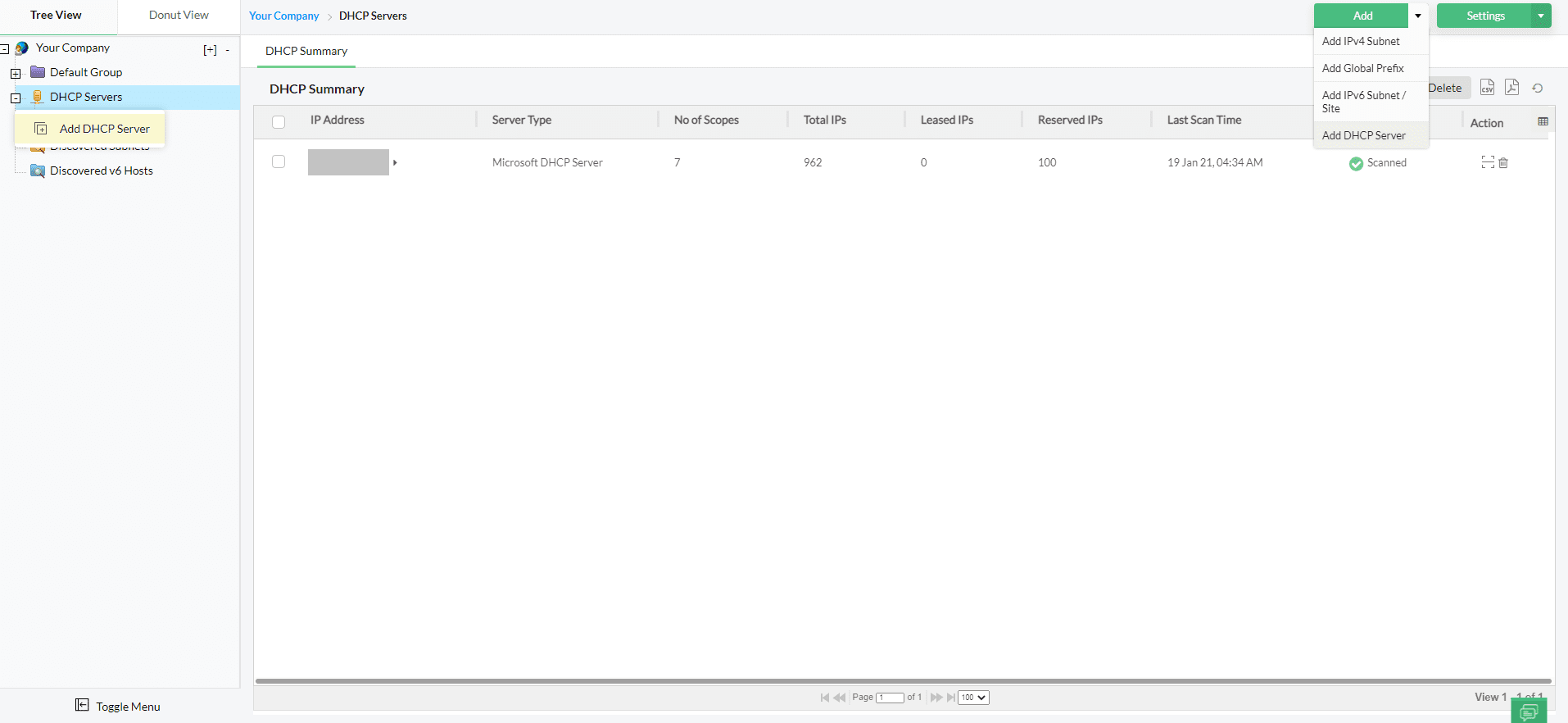Click the green Add button
1568x723 pixels.
[x=1362, y=16]
